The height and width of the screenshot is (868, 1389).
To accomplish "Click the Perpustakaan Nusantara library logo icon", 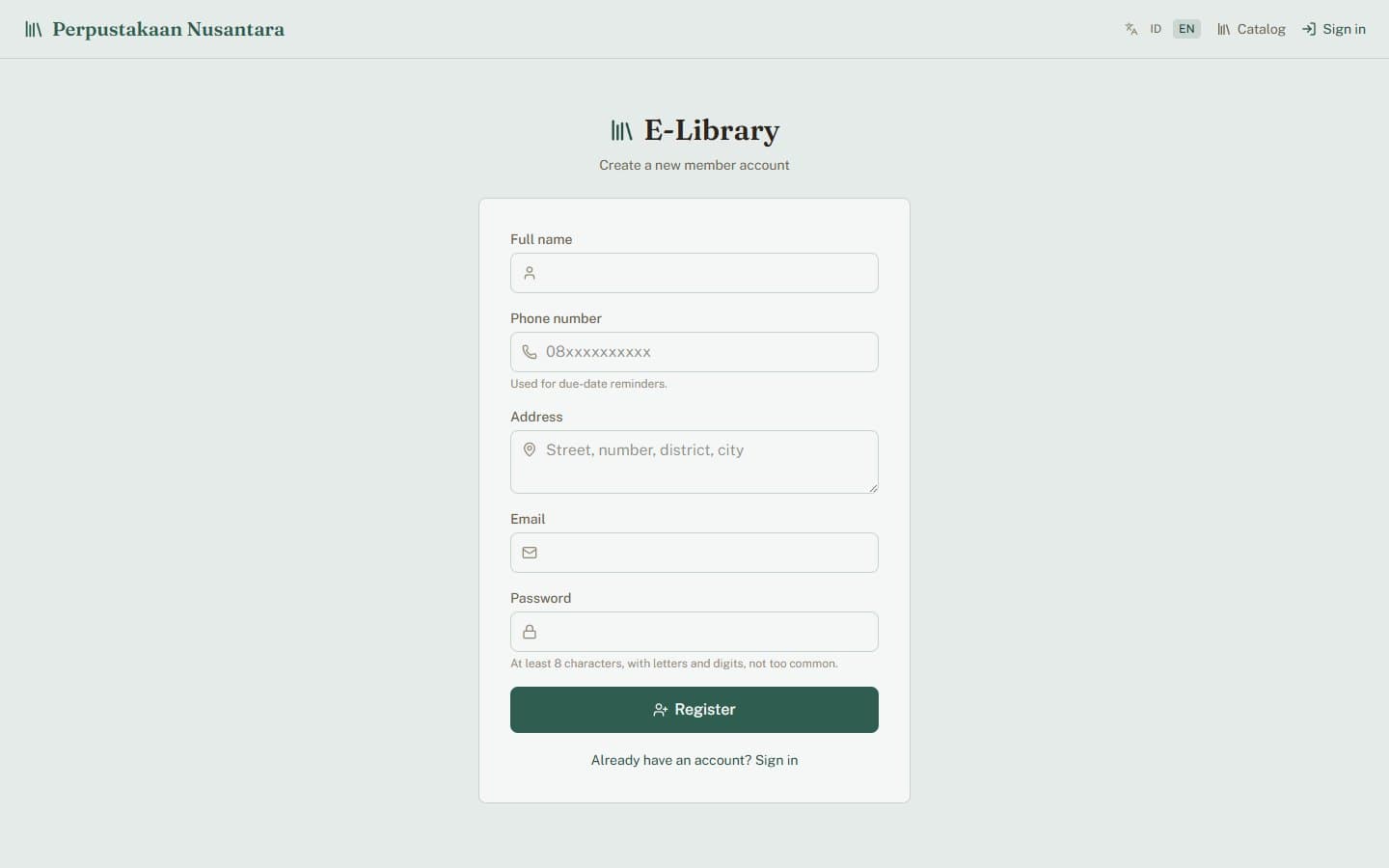I will click(33, 29).
